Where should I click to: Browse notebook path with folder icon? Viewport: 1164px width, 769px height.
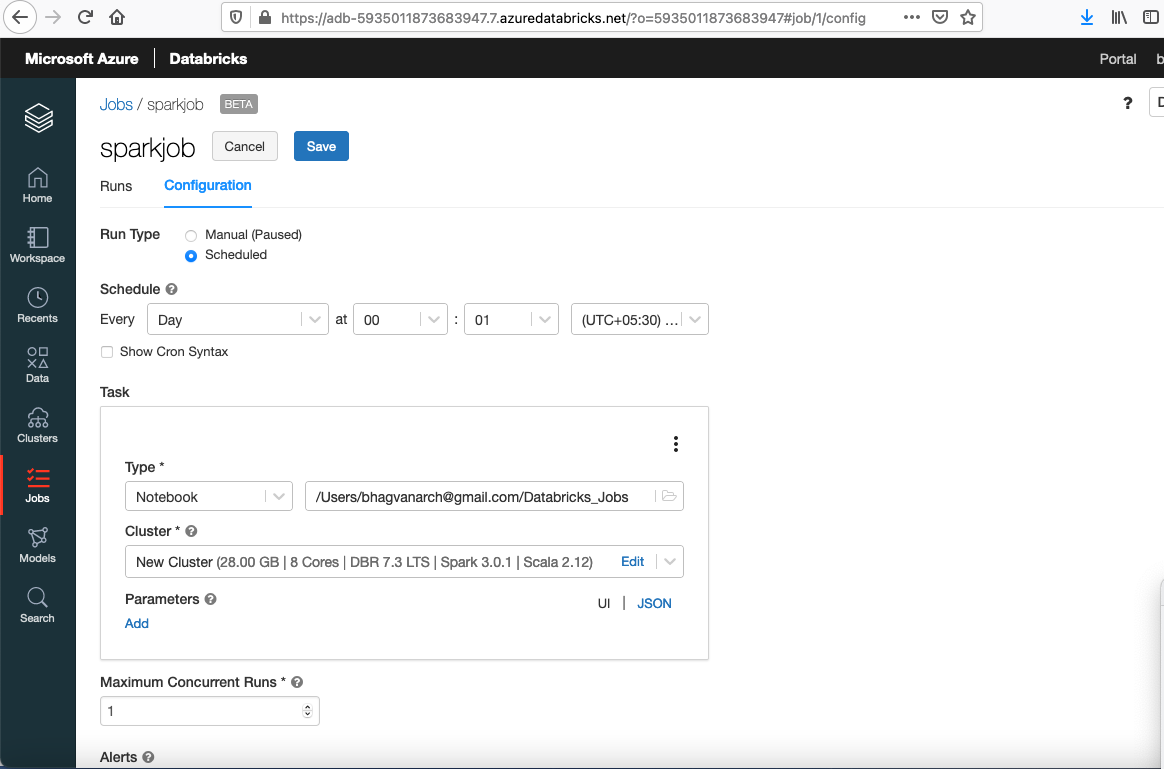(x=669, y=496)
